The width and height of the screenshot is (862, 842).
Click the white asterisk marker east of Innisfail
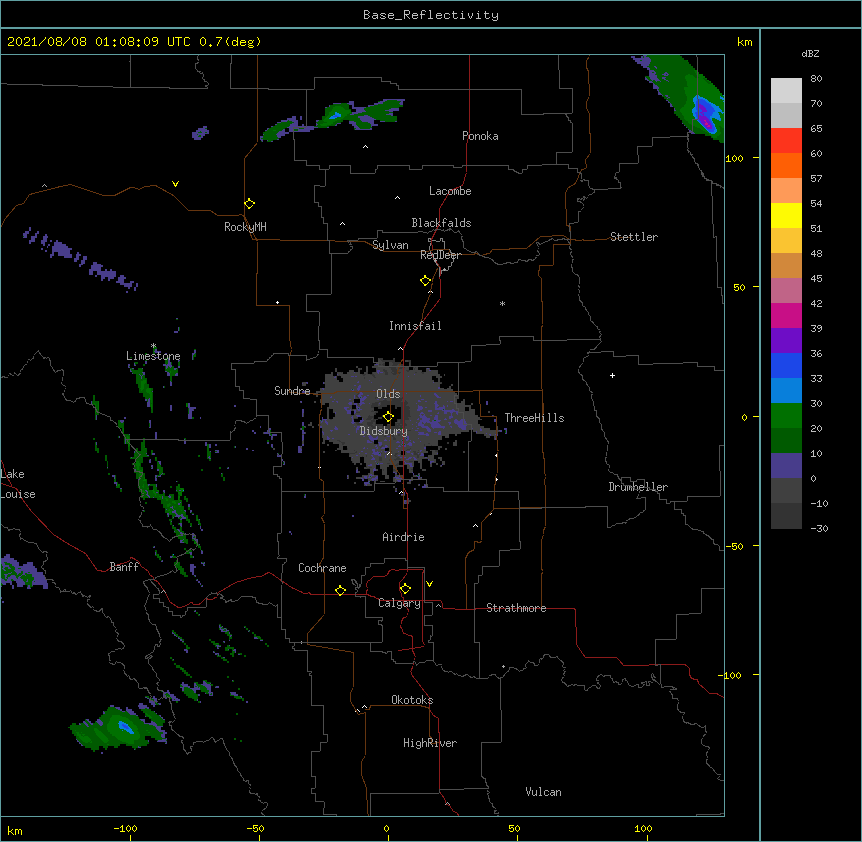502,303
